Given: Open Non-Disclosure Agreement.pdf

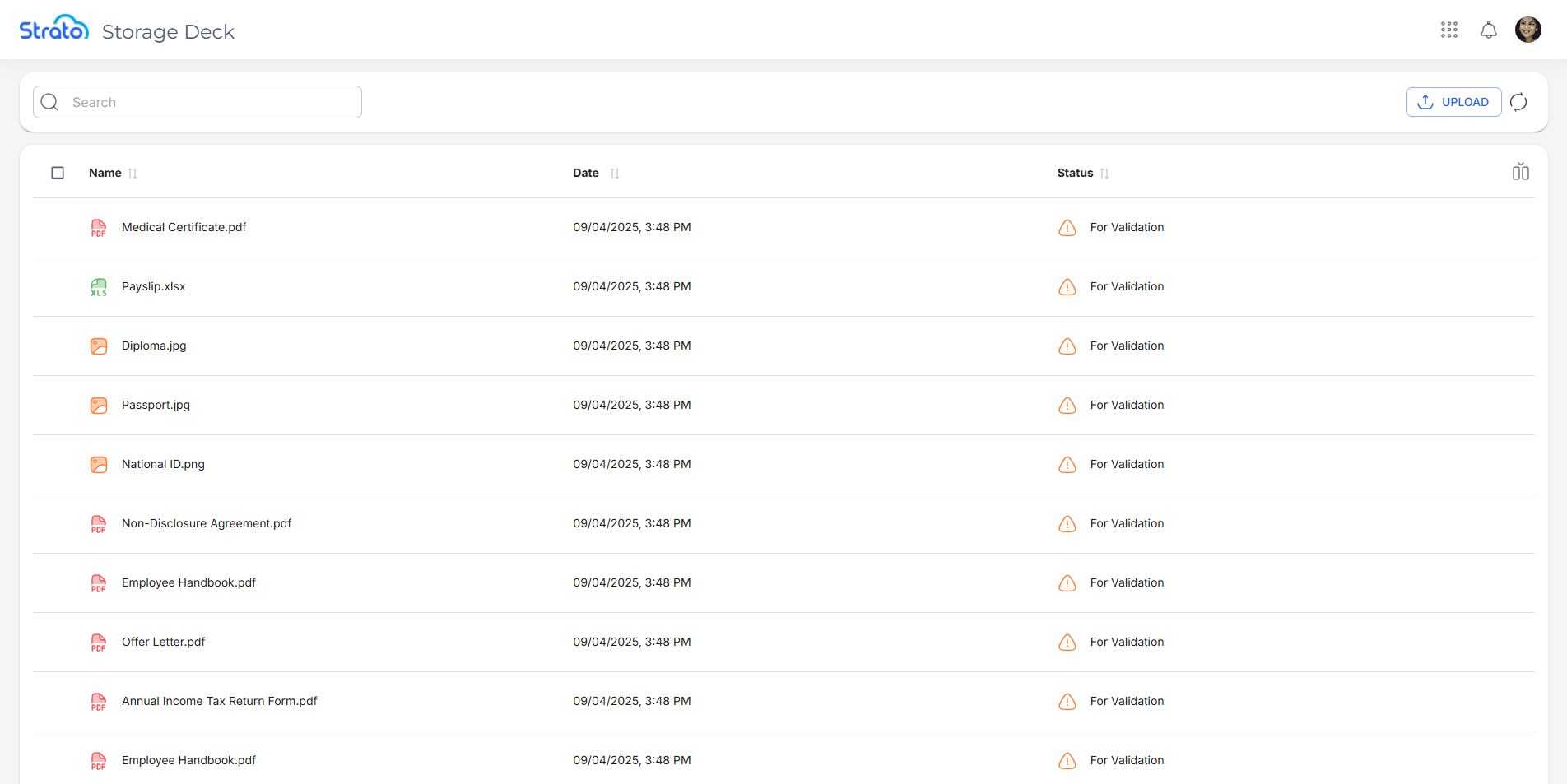Looking at the screenshot, I should coord(206,523).
